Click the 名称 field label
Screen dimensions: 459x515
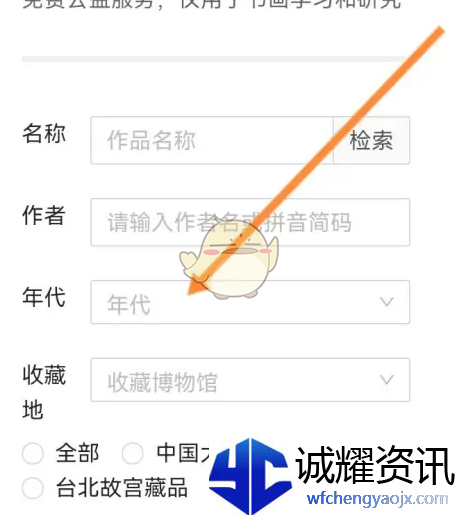(44, 133)
